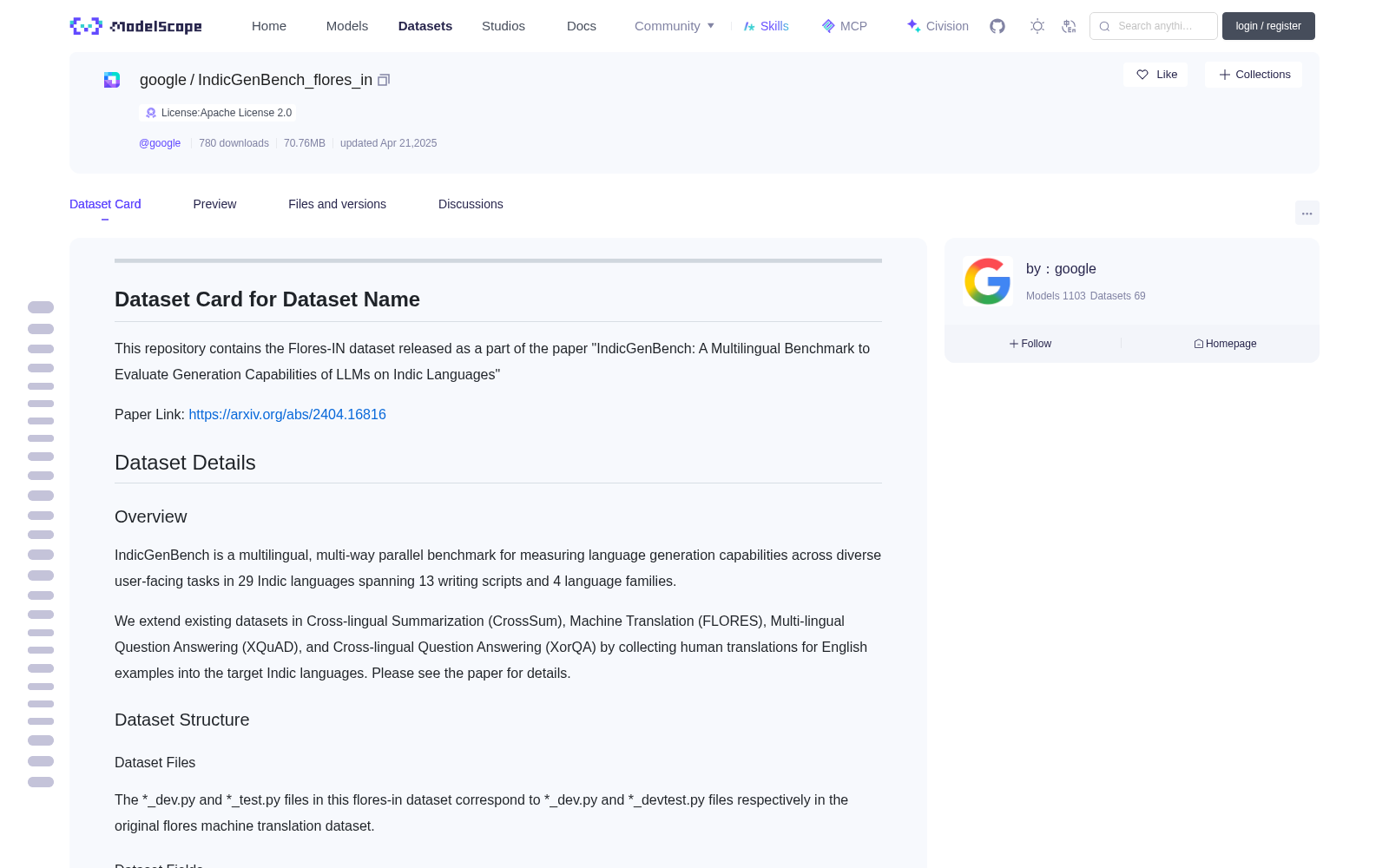
Task: Jump using first outline marker in sidebar
Action: click(x=41, y=307)
